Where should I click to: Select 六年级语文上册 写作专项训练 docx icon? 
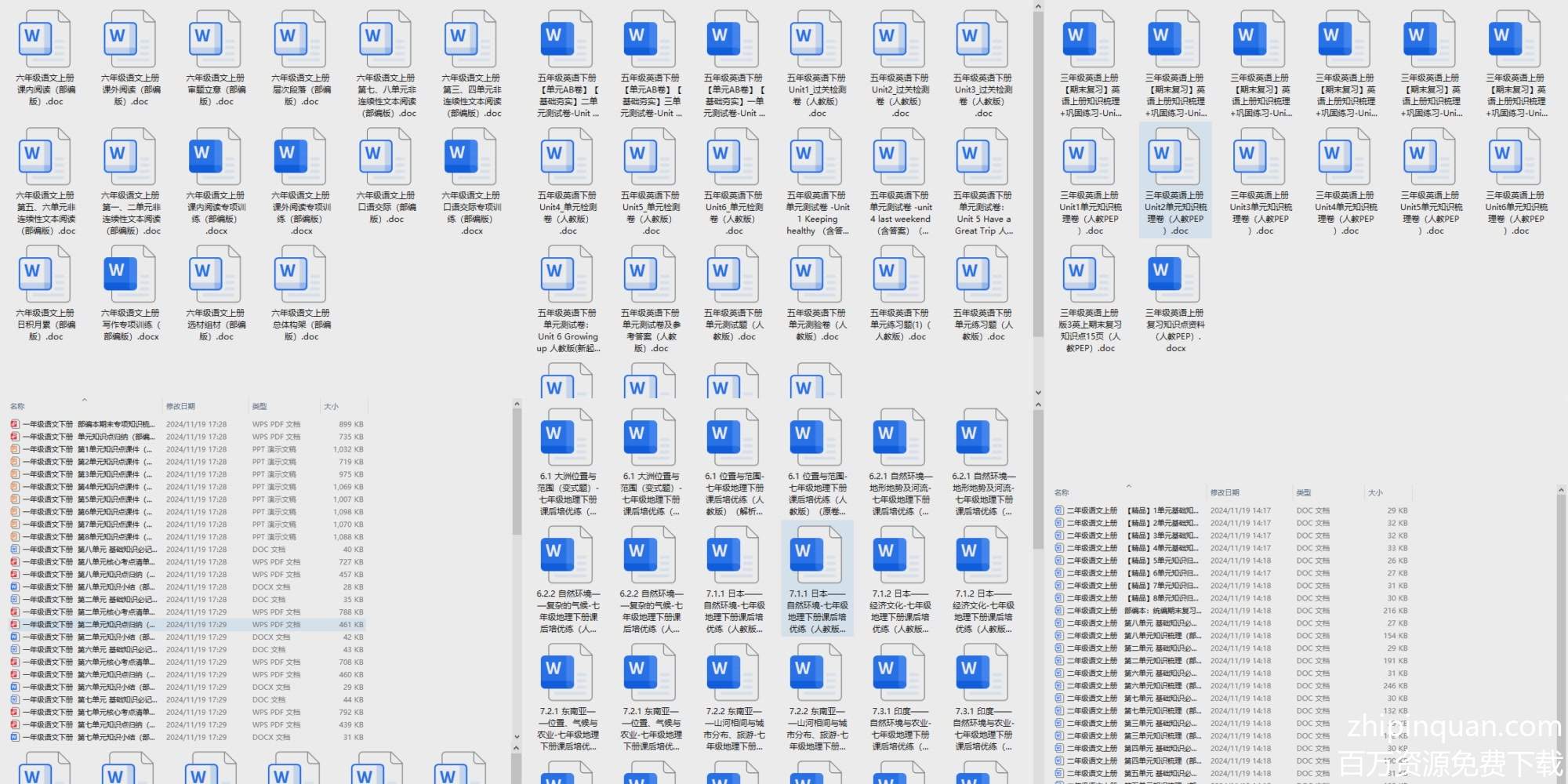[130, 274]
